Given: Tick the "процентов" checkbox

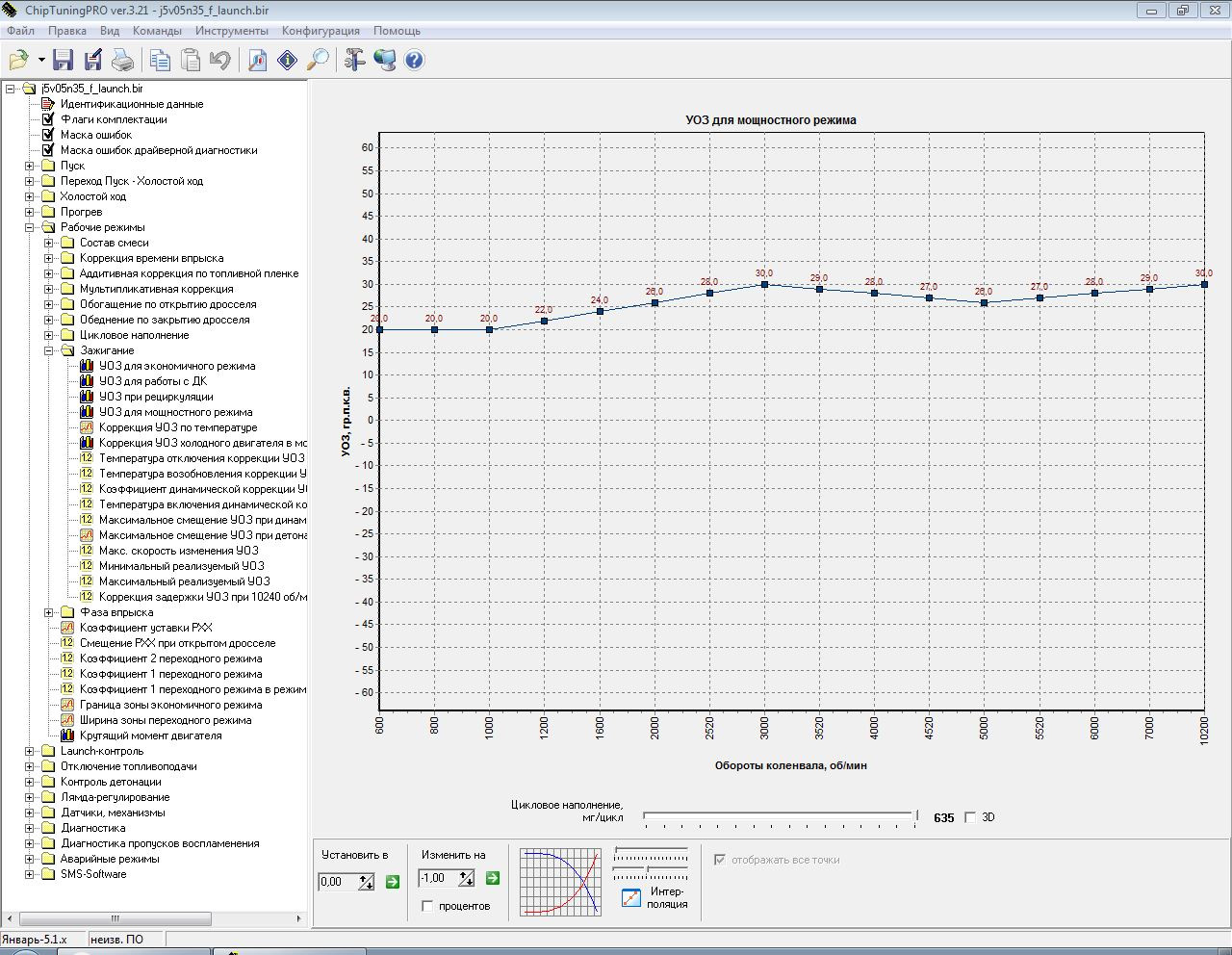Looking at the screenshot, I should click(428, 906).
